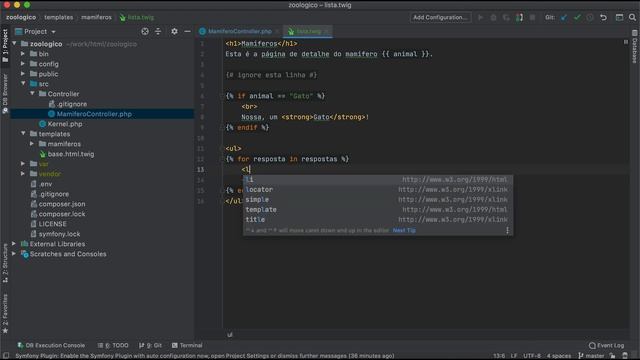Click the Rollback undo arrow icon
Viewport: 640px width, 360px height.
[603, 18]
